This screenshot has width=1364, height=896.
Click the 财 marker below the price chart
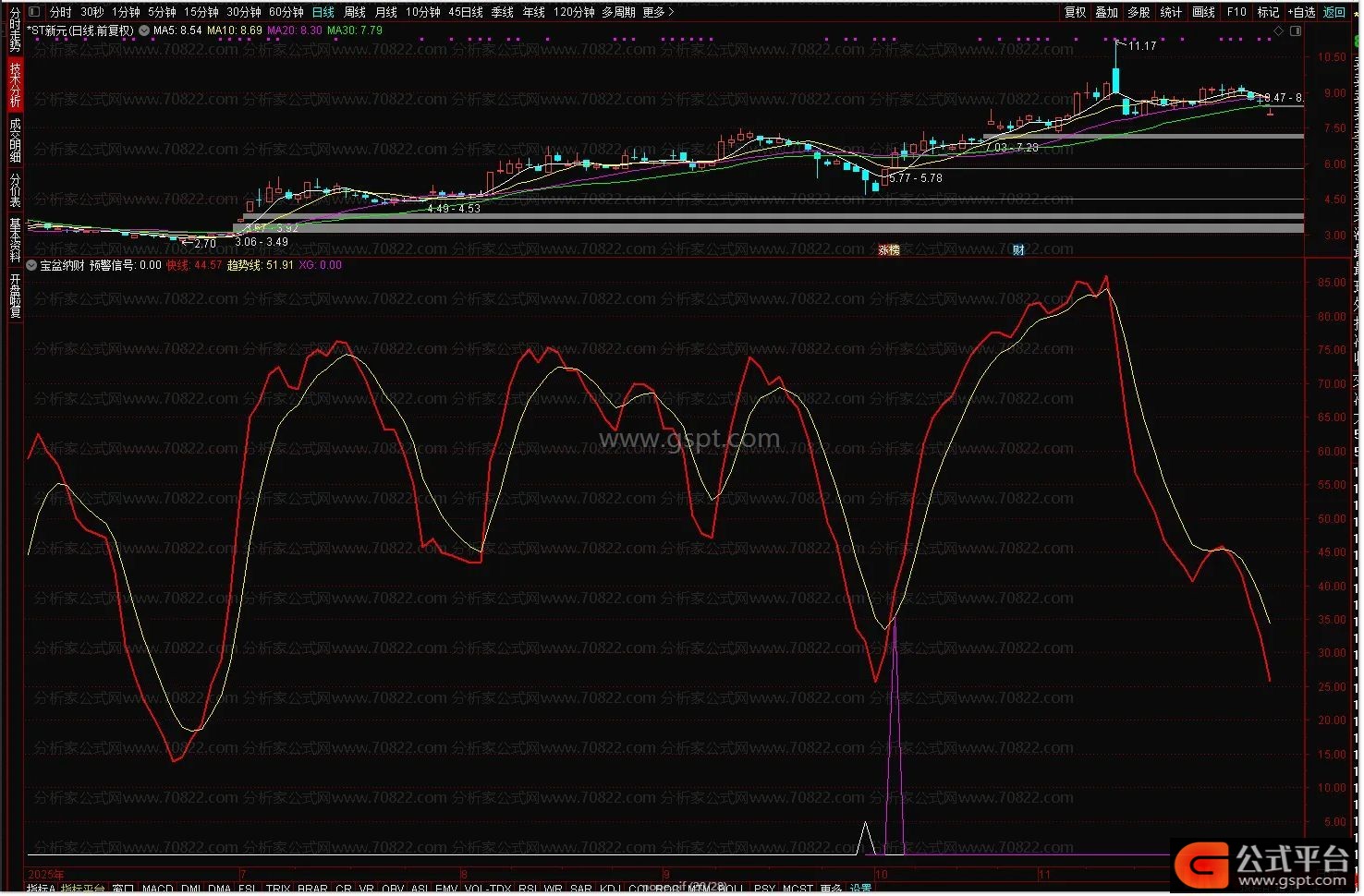[x=1017, y=250]
